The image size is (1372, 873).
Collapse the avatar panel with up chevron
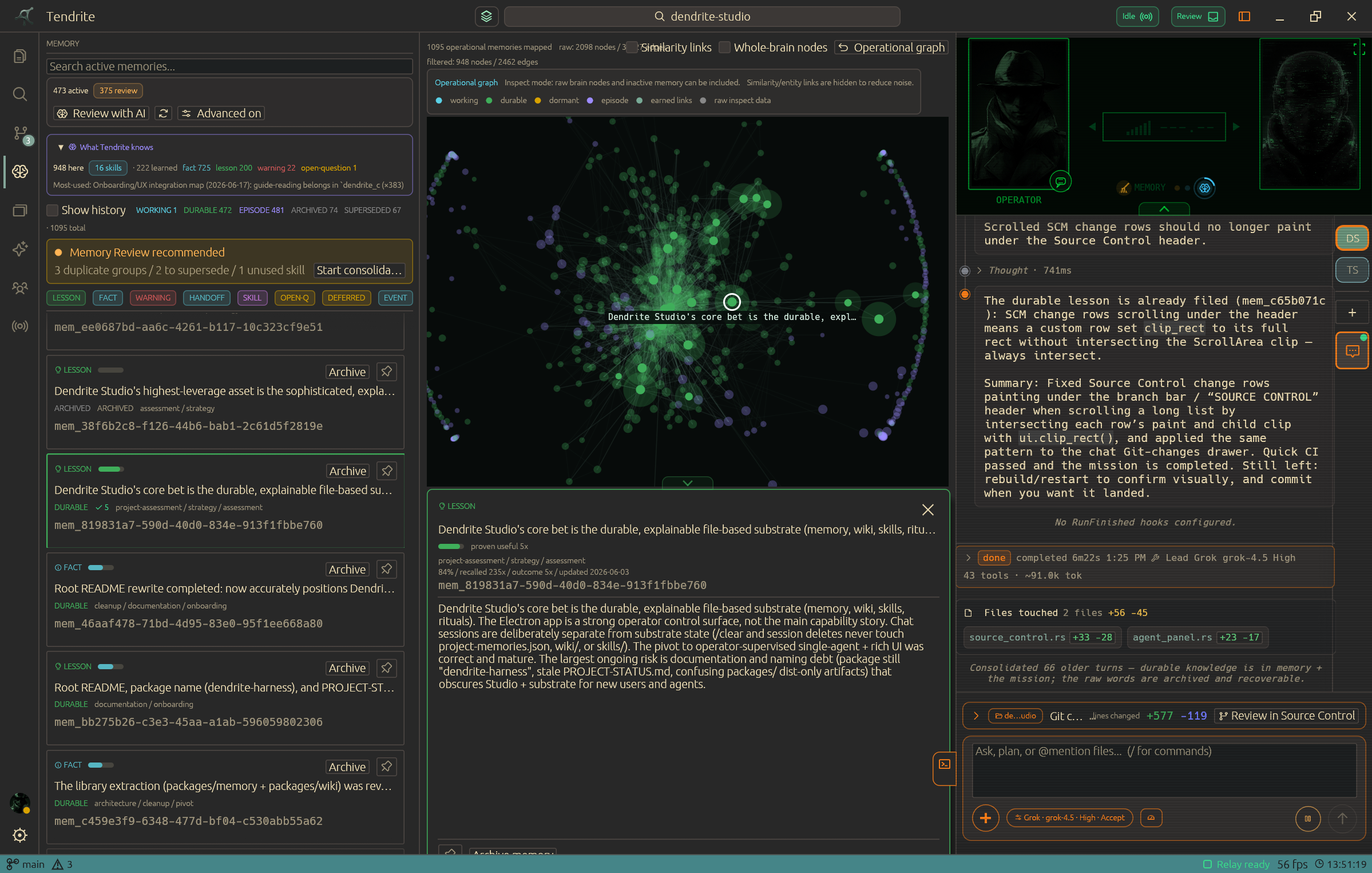tap(1164, 209)
